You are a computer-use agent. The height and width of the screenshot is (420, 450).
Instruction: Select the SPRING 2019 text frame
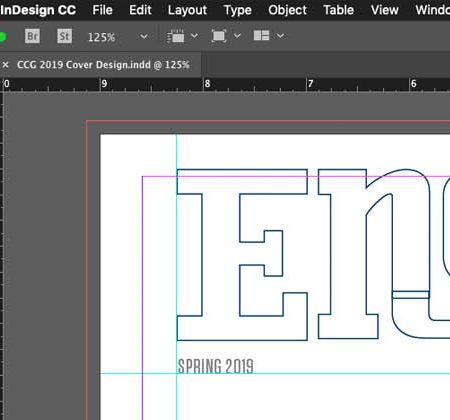(215, 366)
